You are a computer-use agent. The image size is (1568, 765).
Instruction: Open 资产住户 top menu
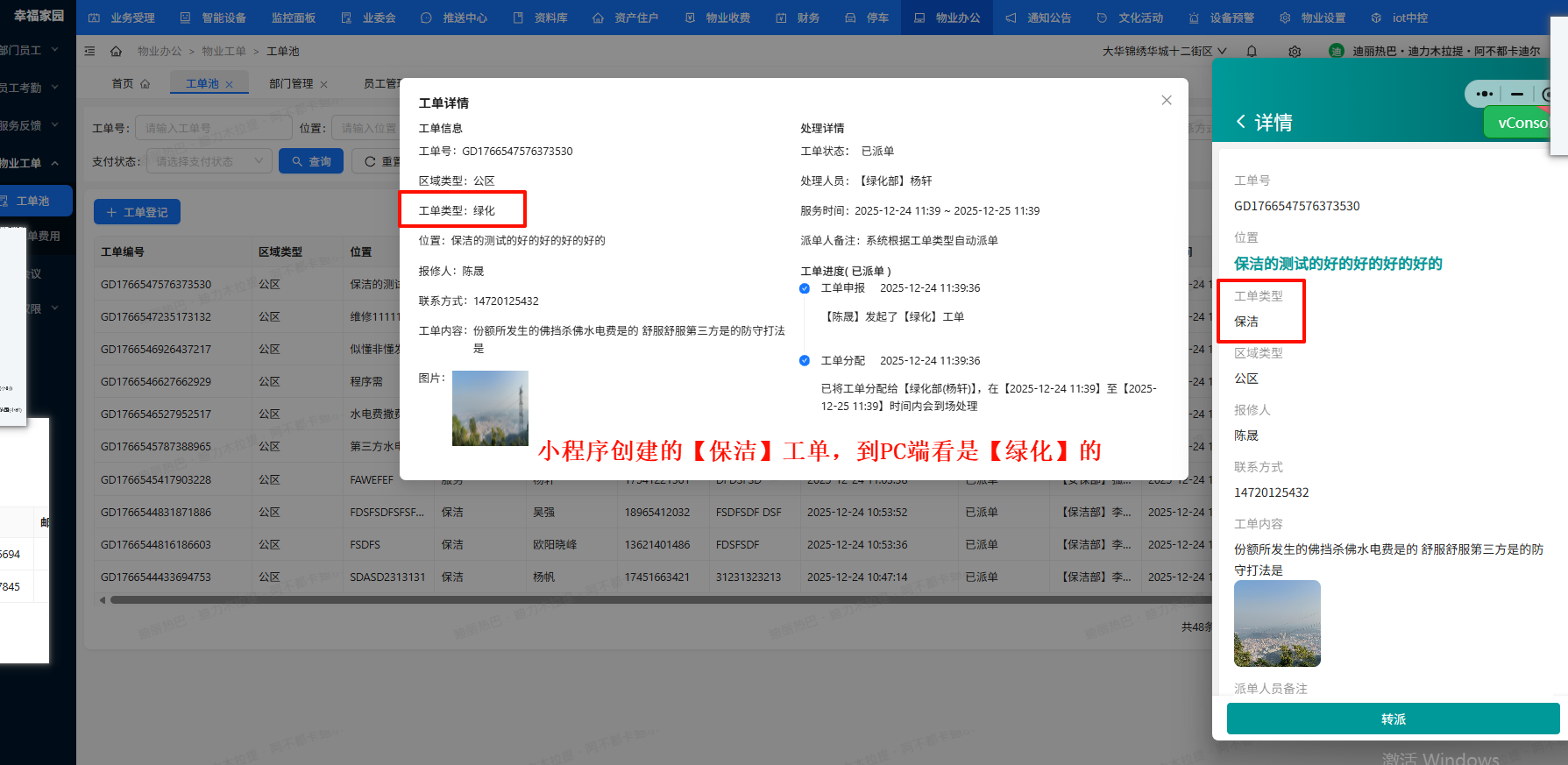click(625, 18)
